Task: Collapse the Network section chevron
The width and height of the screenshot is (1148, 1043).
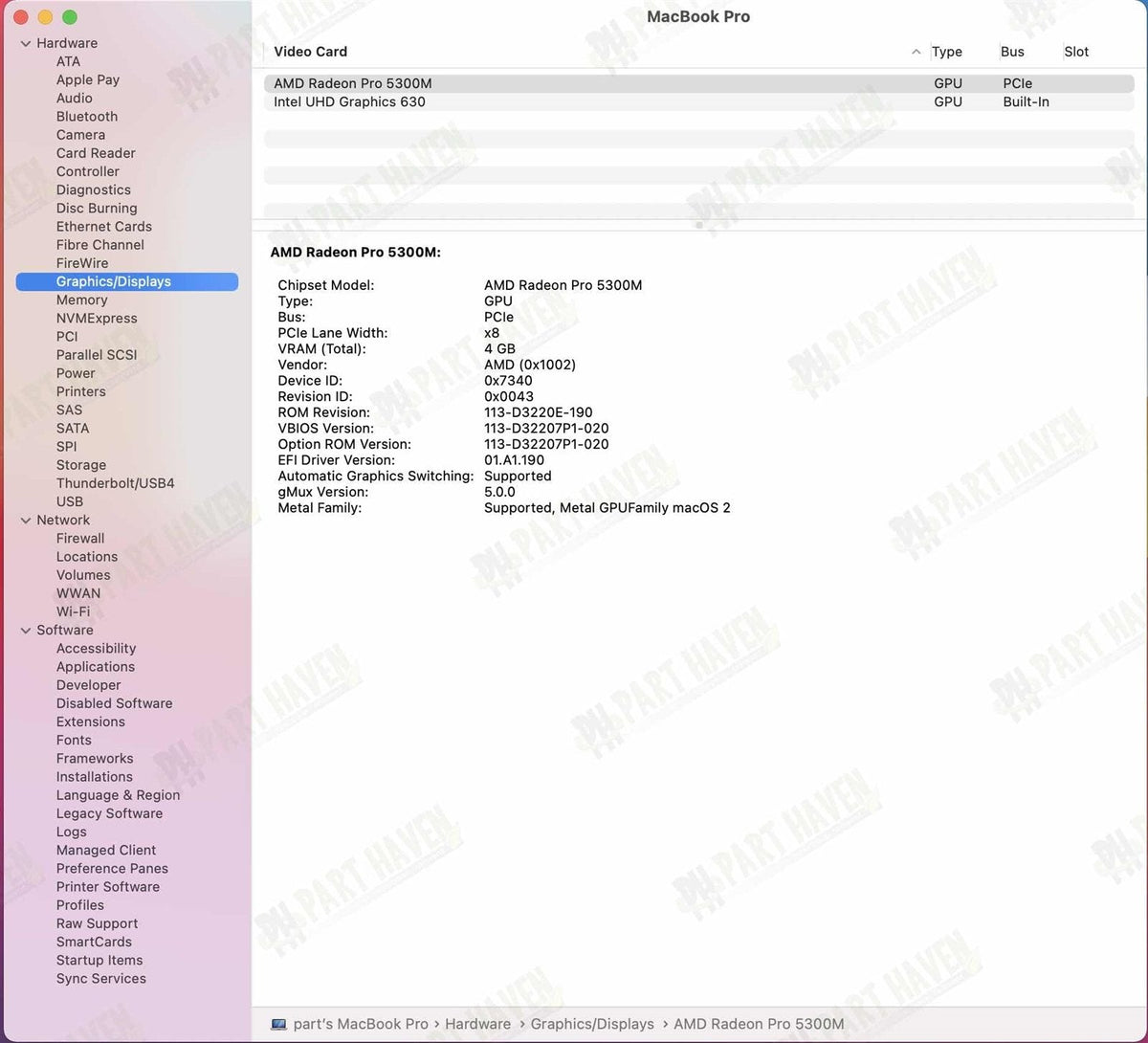Action: tap(26, 521)
